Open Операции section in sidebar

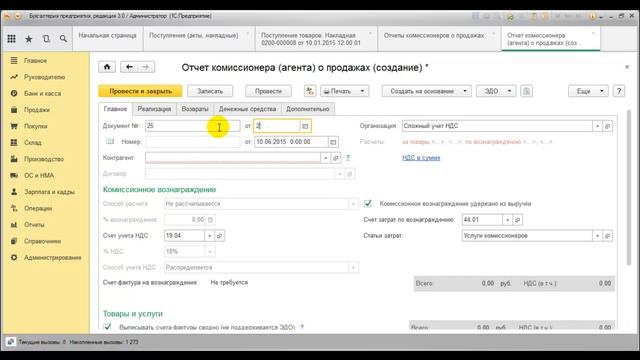click(38, 208)
